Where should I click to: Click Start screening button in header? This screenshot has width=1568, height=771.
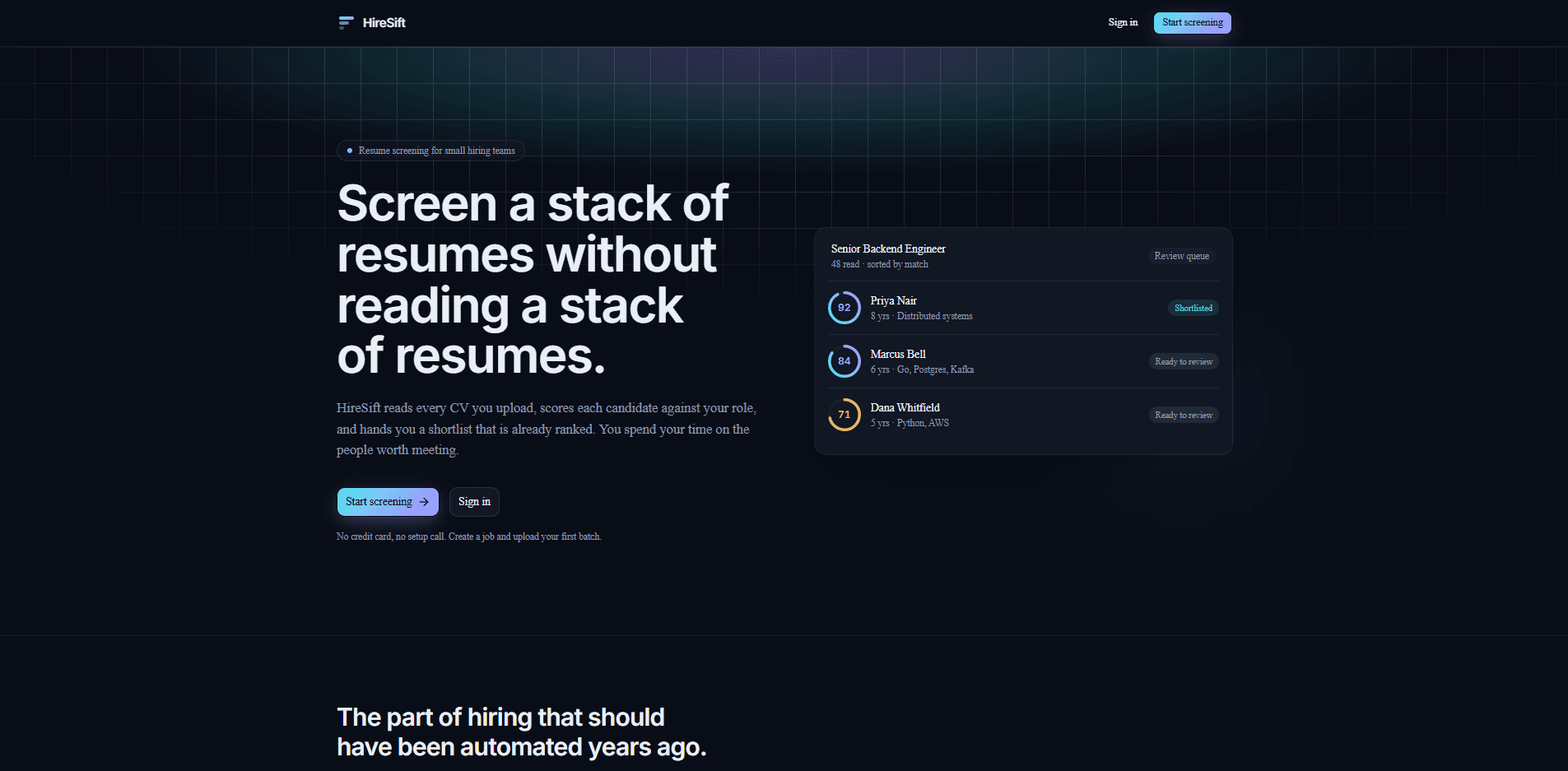coord(1192,23)
